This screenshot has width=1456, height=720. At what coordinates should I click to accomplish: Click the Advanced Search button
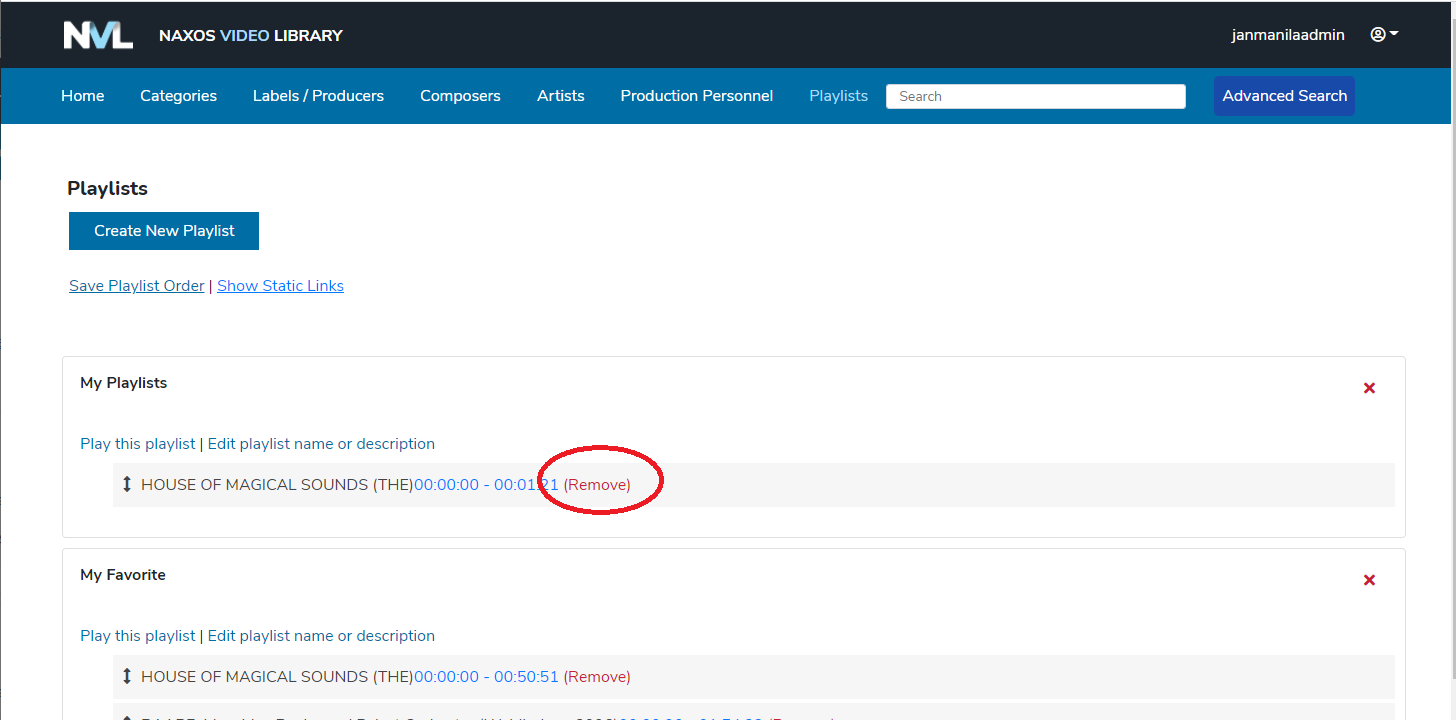(1284, 96)
